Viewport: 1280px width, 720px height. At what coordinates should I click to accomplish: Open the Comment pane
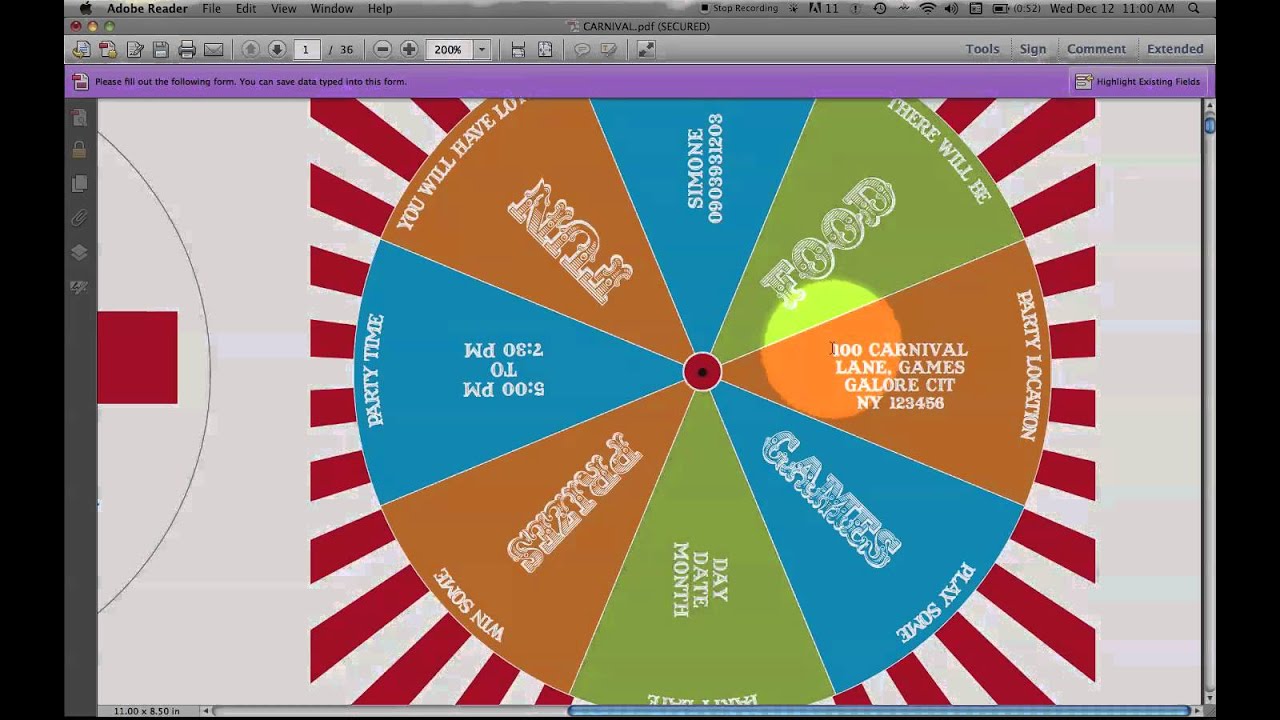pyautogui.click(x=1096, y=49)
